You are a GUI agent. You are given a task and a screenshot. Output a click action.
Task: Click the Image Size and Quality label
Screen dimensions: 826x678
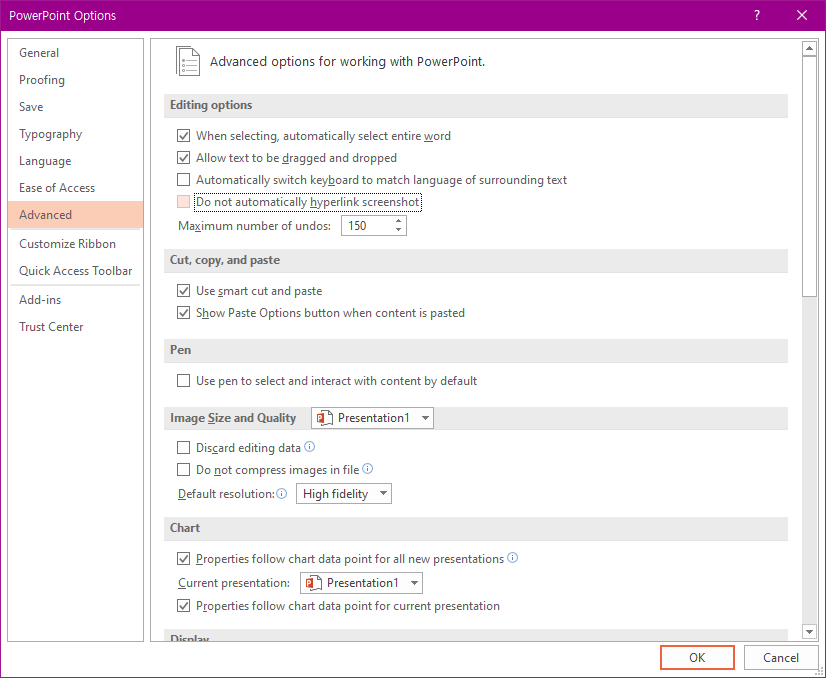[x=233, y=418]
